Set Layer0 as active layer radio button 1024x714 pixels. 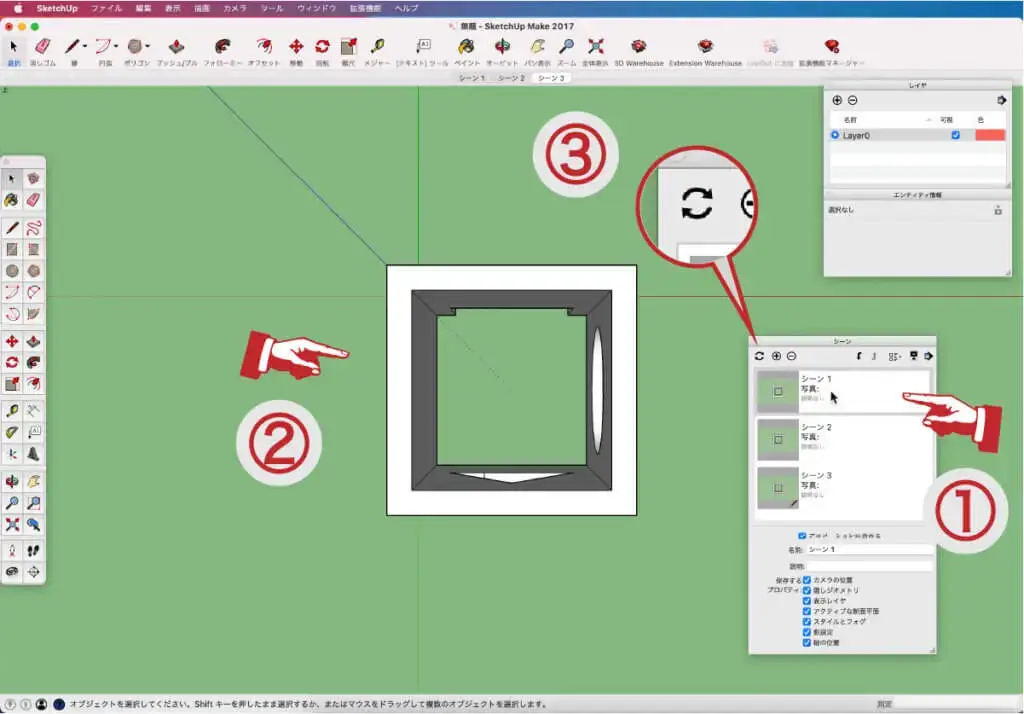(x=835, y=135)
